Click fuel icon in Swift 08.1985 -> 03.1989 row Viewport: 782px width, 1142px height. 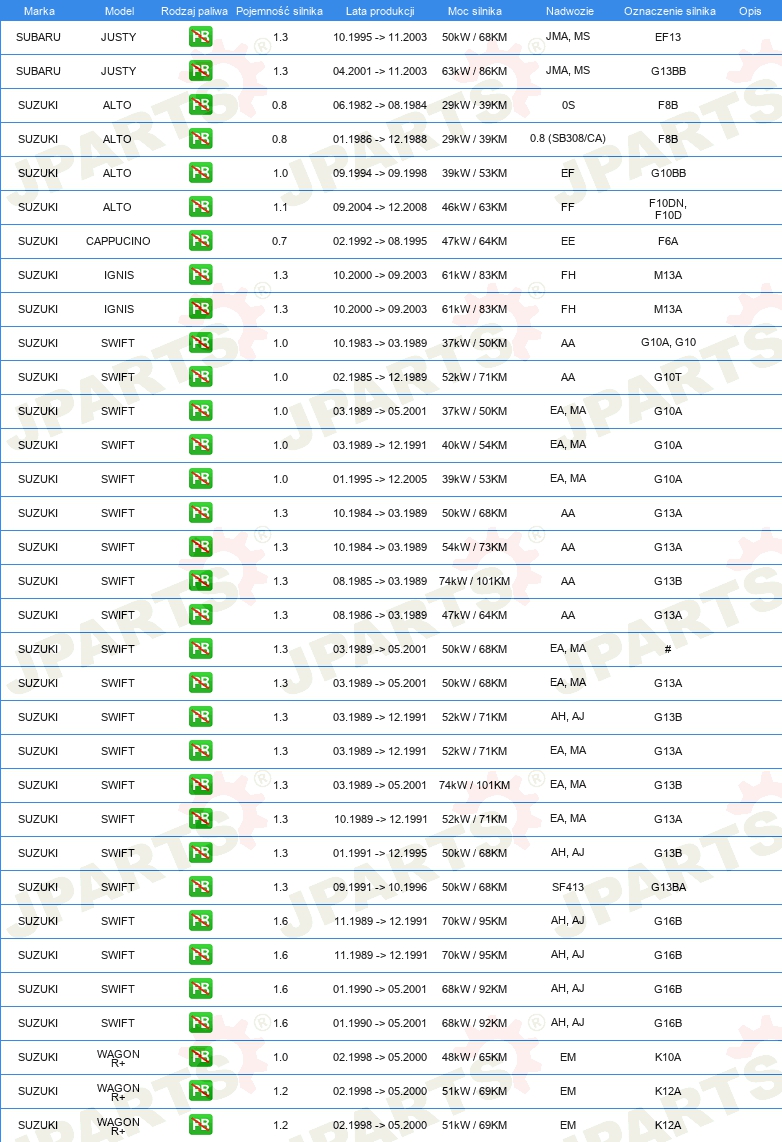click(x=200, y=580)
